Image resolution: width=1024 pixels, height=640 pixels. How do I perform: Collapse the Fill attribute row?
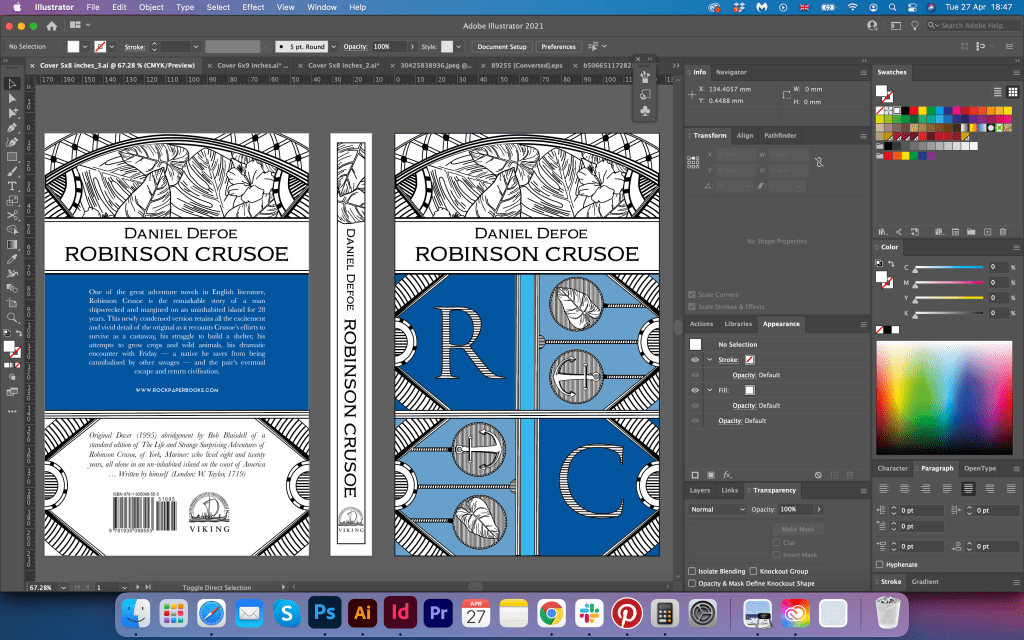(709, 390)
